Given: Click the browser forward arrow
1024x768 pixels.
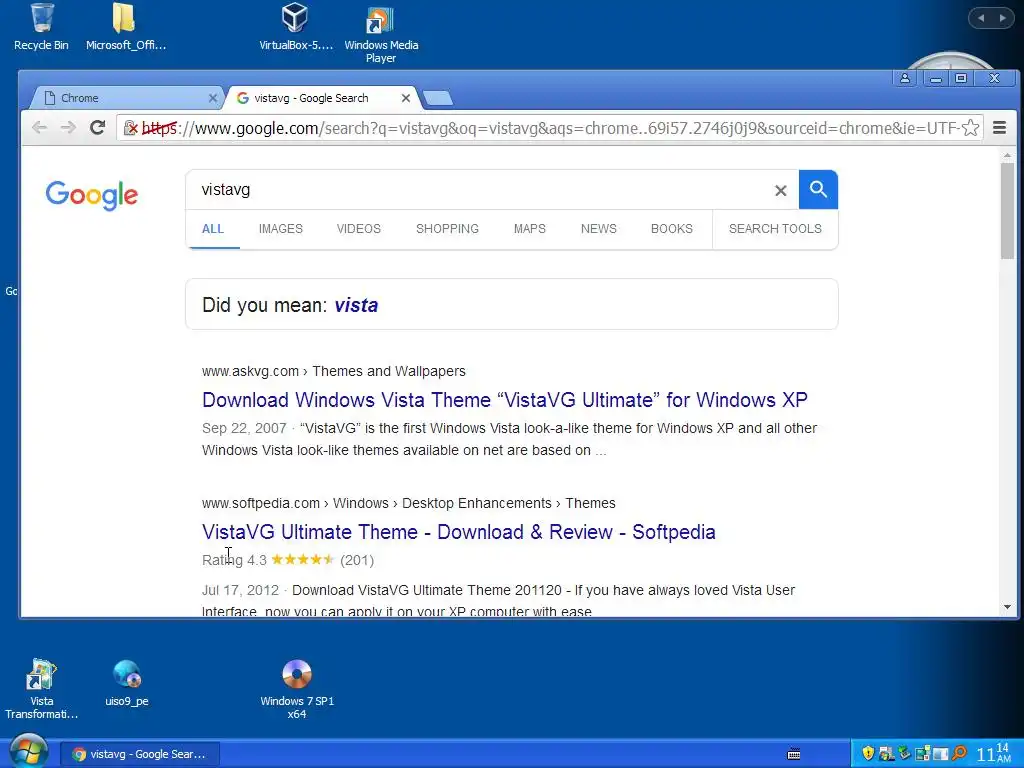Looking at the screenshot, I should click(68, 127).
